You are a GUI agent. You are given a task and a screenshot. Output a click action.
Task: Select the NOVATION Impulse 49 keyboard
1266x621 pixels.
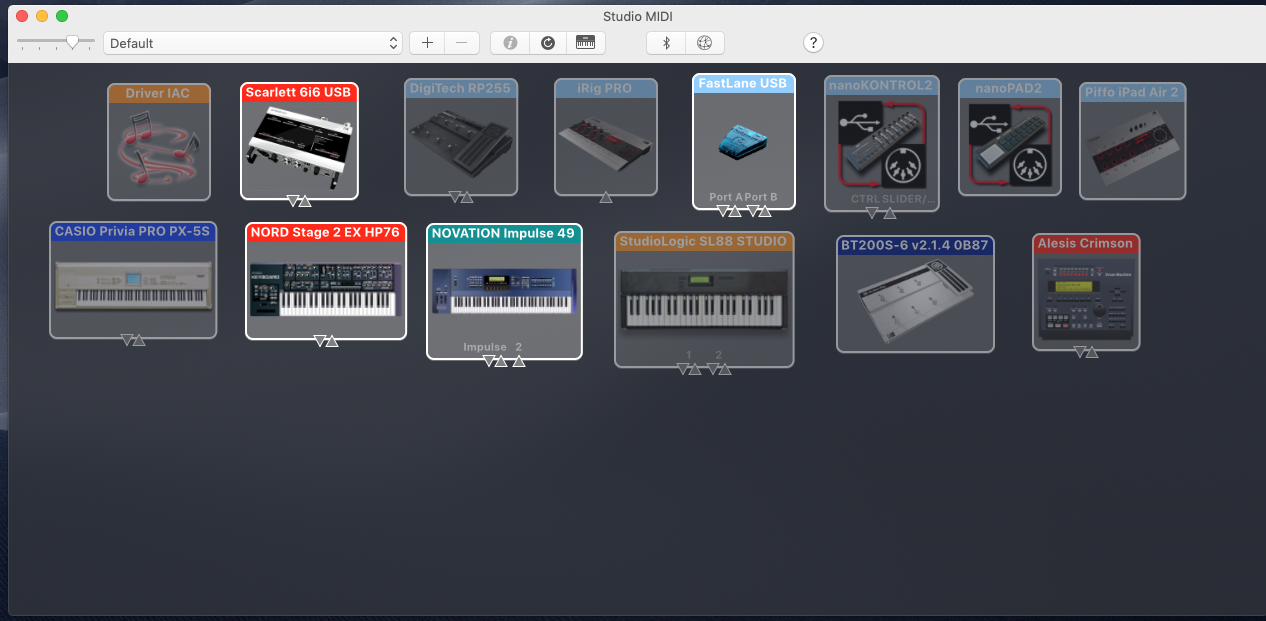(504, 290)
